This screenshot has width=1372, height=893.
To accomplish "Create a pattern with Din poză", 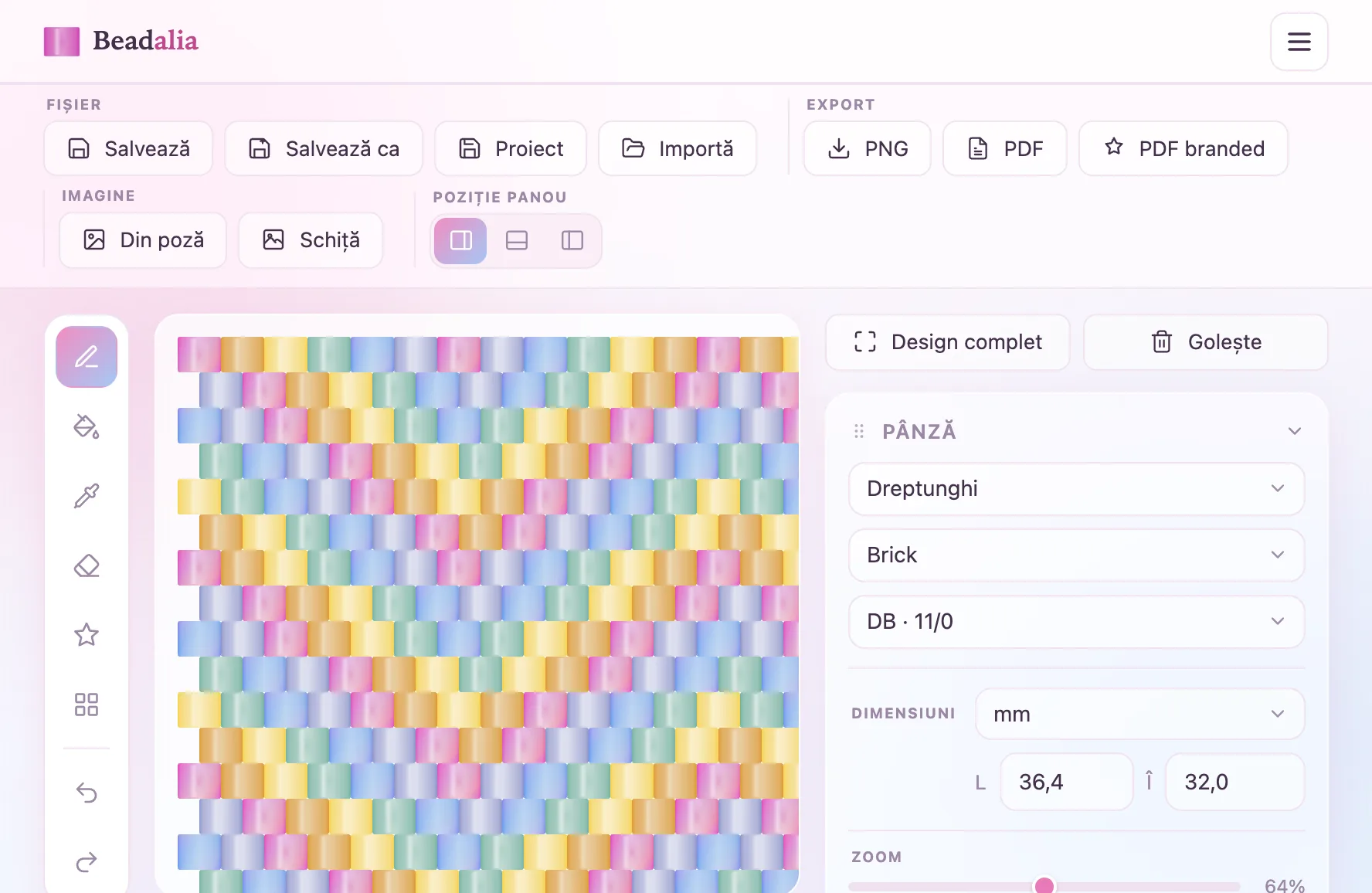I will tap(143, 240).
